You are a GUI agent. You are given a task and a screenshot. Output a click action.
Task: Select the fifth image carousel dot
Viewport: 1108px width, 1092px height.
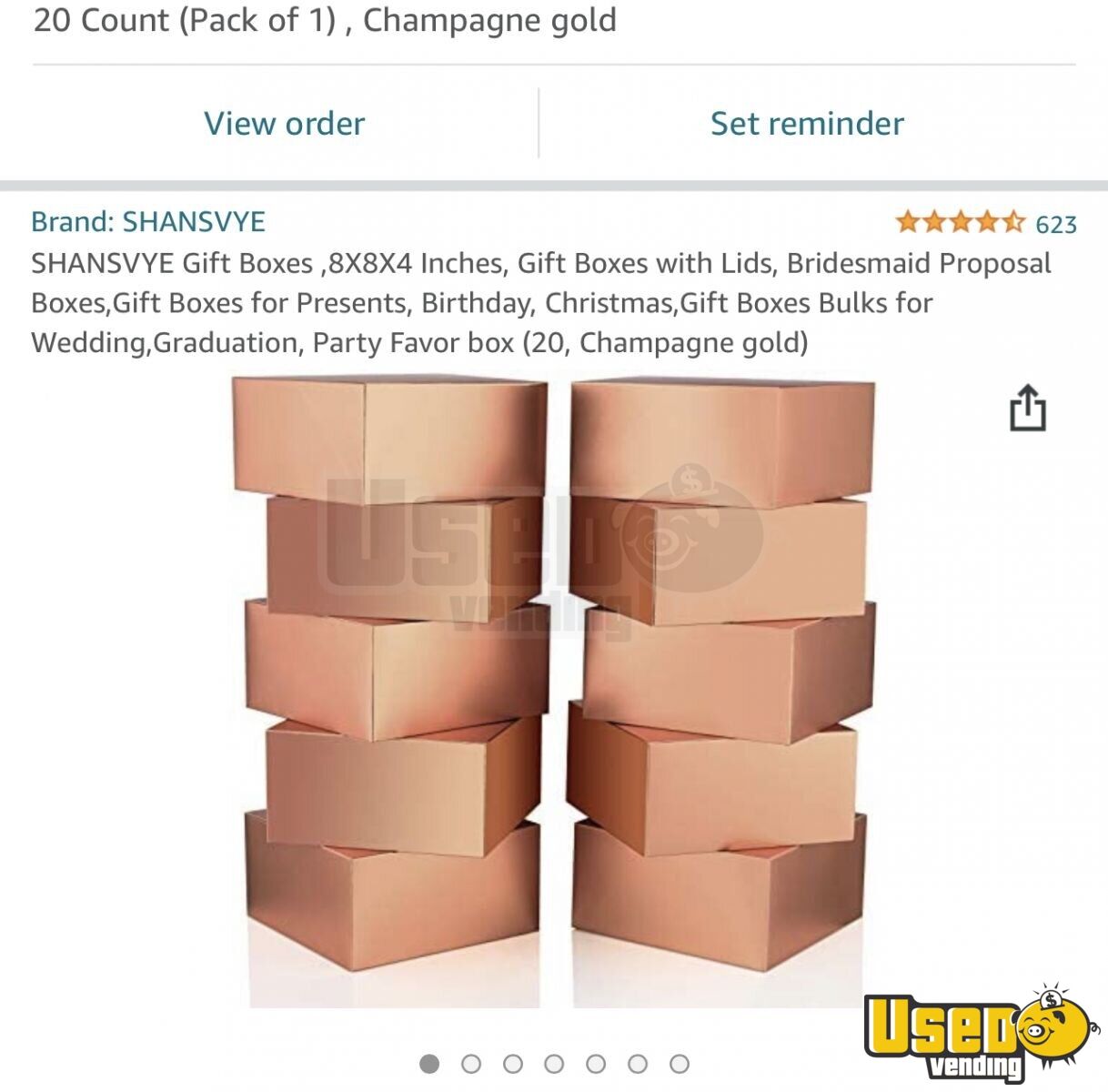(x=596, y=1063)
